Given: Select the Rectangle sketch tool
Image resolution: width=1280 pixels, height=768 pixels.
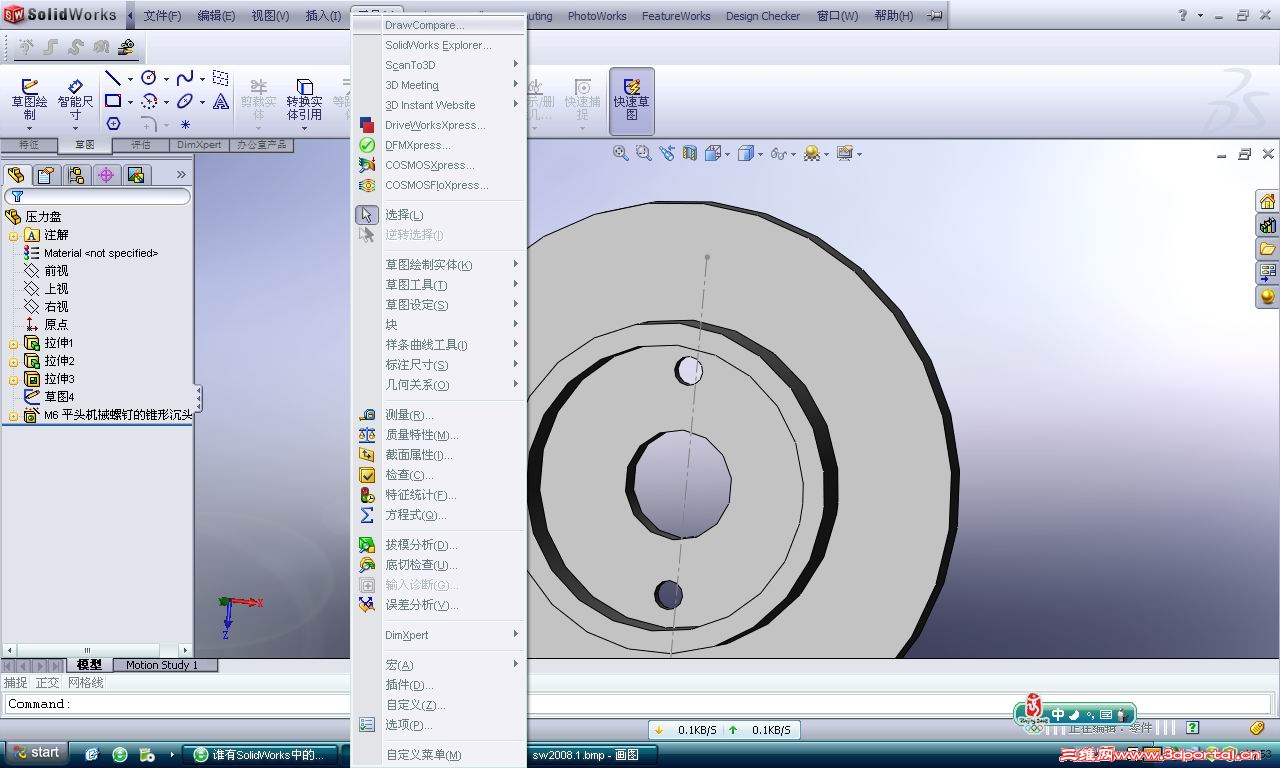Looking at the screenshot, I should [x=113, y=101].
